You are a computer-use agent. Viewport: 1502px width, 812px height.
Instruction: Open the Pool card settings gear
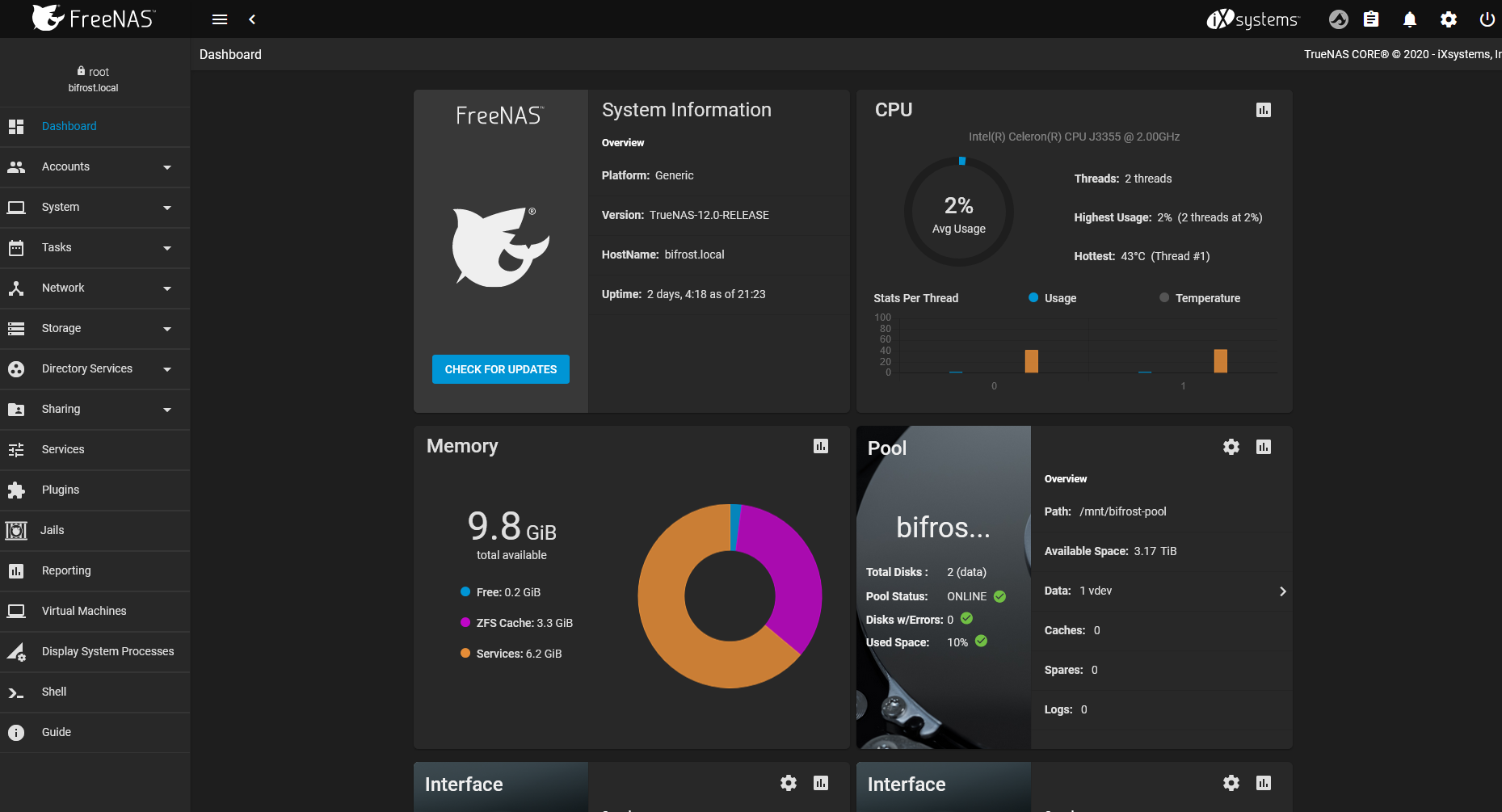[1231, 447]
